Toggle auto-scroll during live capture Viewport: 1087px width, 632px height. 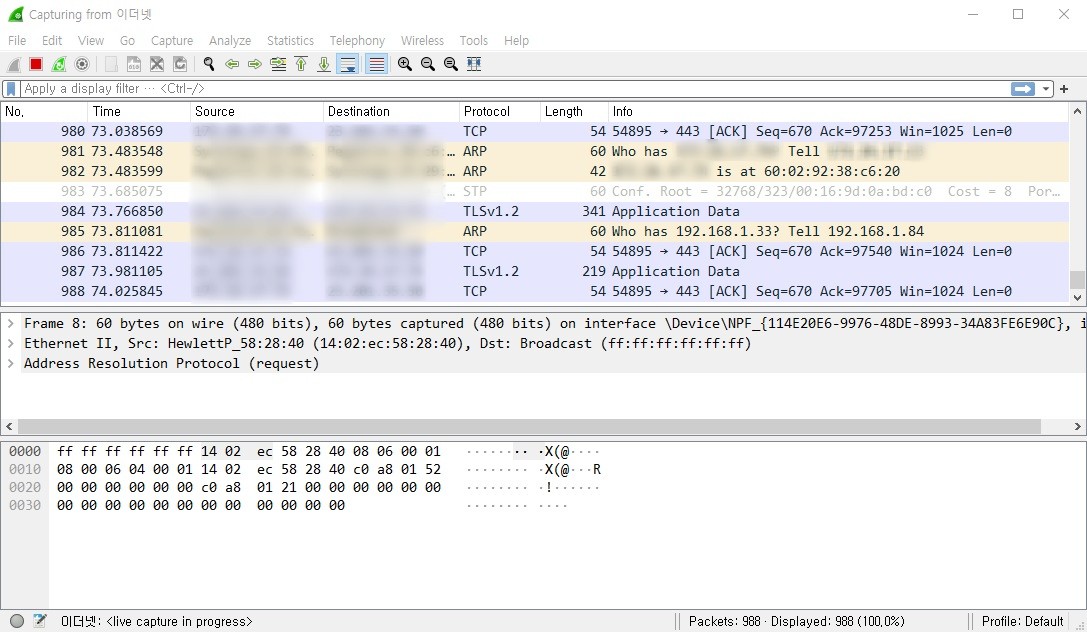(347, 64)
